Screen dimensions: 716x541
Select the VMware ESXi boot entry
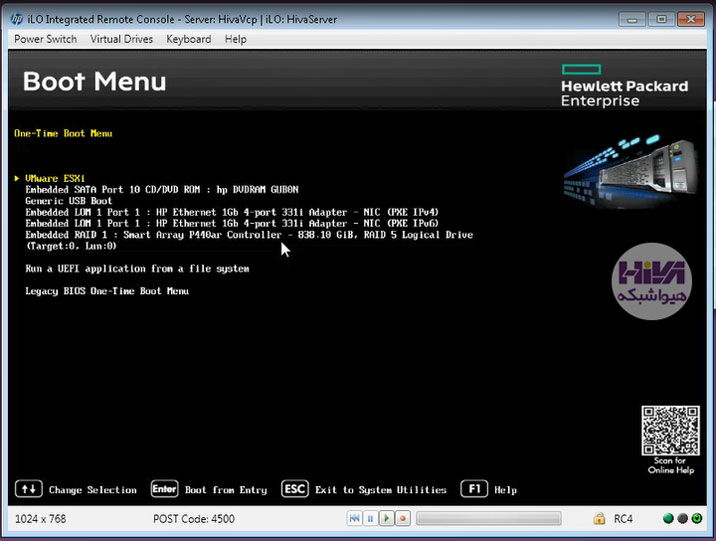[x=55, y=178]
